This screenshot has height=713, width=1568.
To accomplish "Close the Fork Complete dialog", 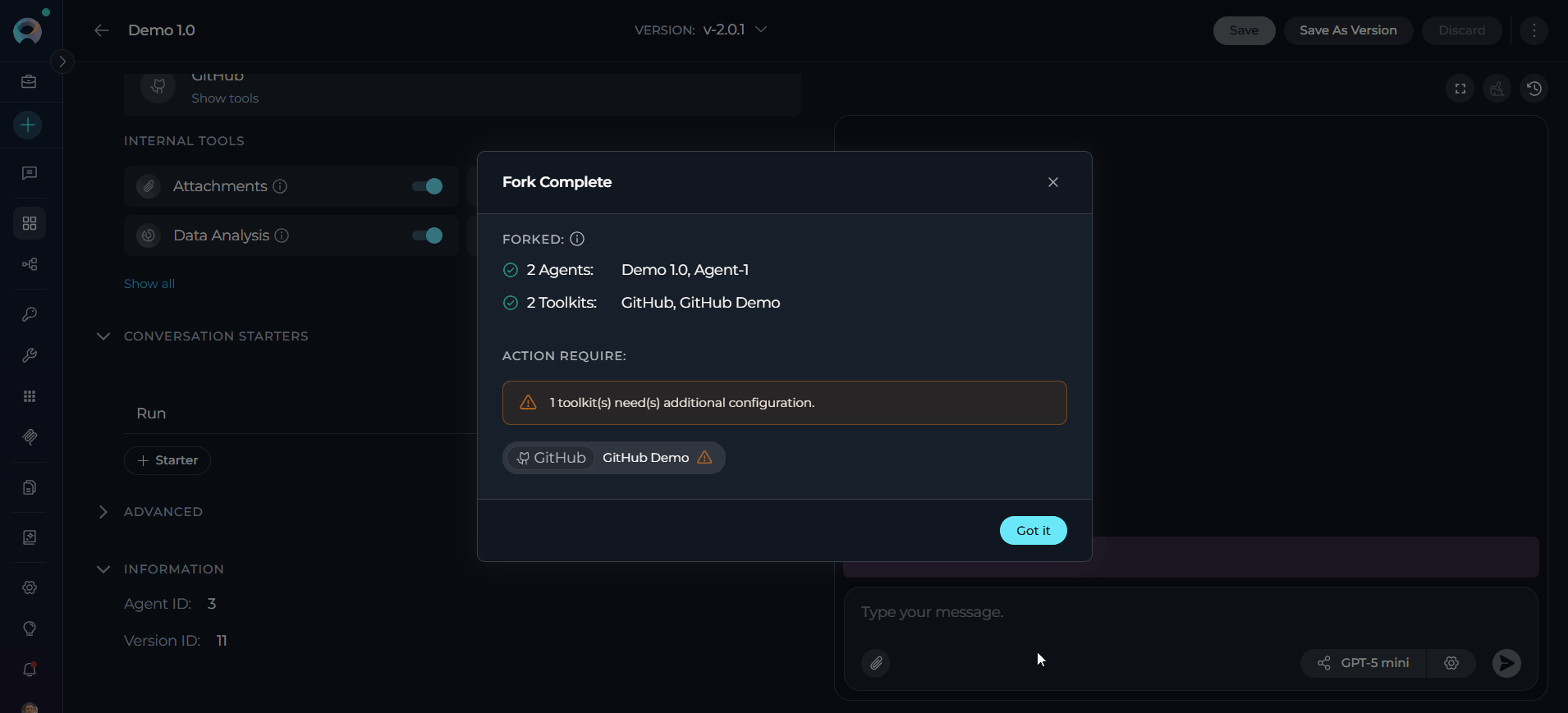I will (1053, 182).
